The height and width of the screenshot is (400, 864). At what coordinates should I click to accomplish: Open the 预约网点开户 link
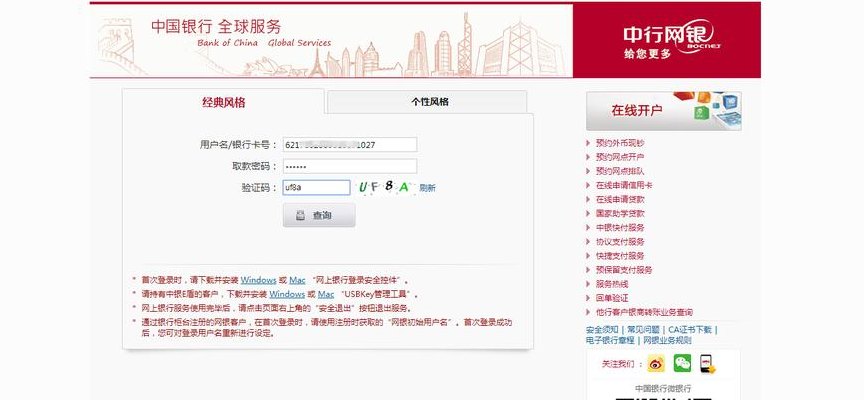point(620,157)
